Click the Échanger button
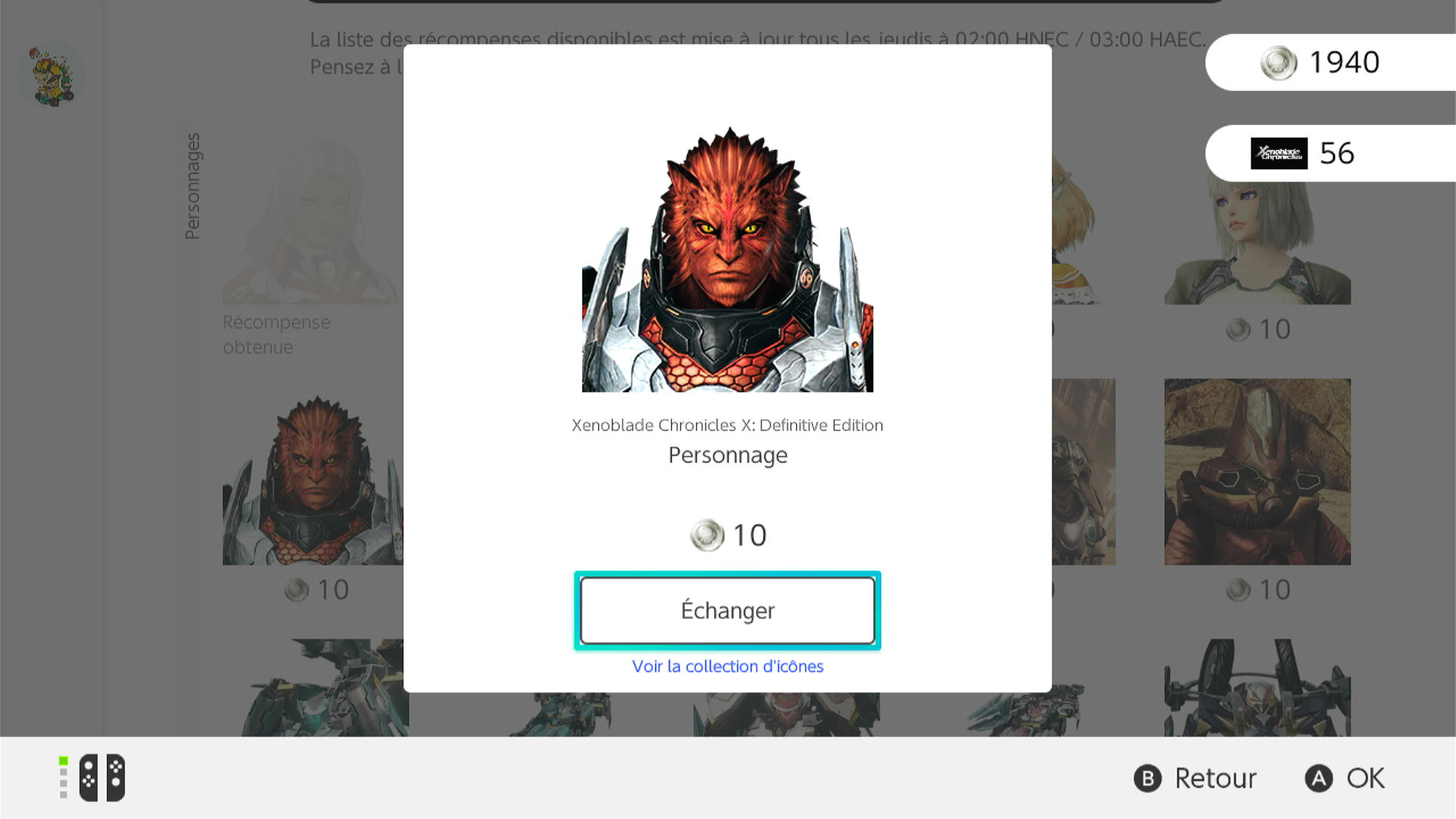The height and width of the screenshot is (819, 1456). 727,610
